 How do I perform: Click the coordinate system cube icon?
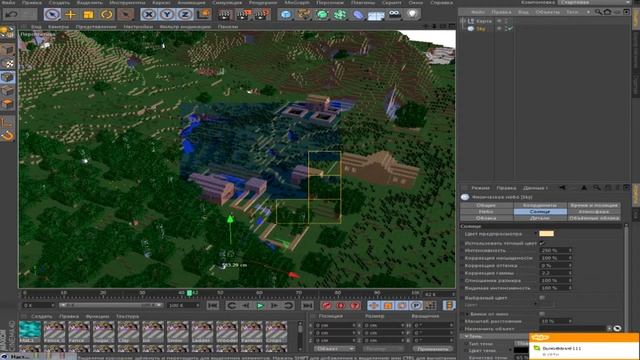203,15
